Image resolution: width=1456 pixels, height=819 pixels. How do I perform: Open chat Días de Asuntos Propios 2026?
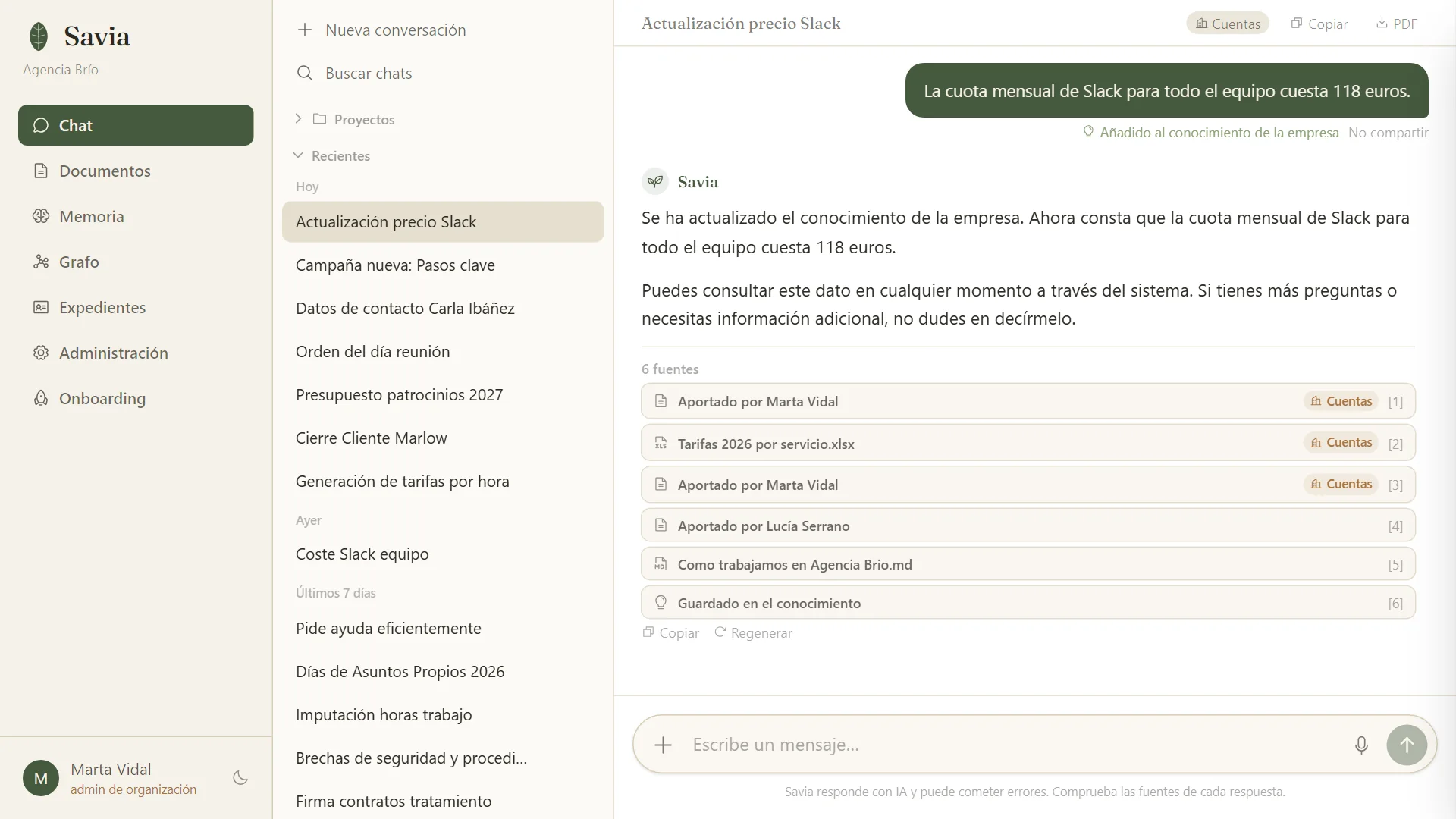(x=443, y=672)
